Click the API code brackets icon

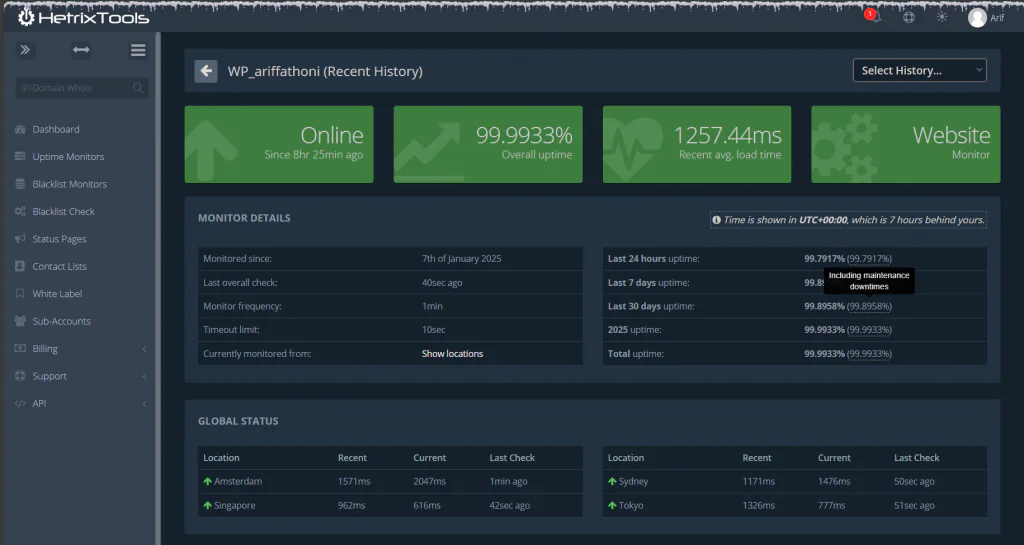20,403
